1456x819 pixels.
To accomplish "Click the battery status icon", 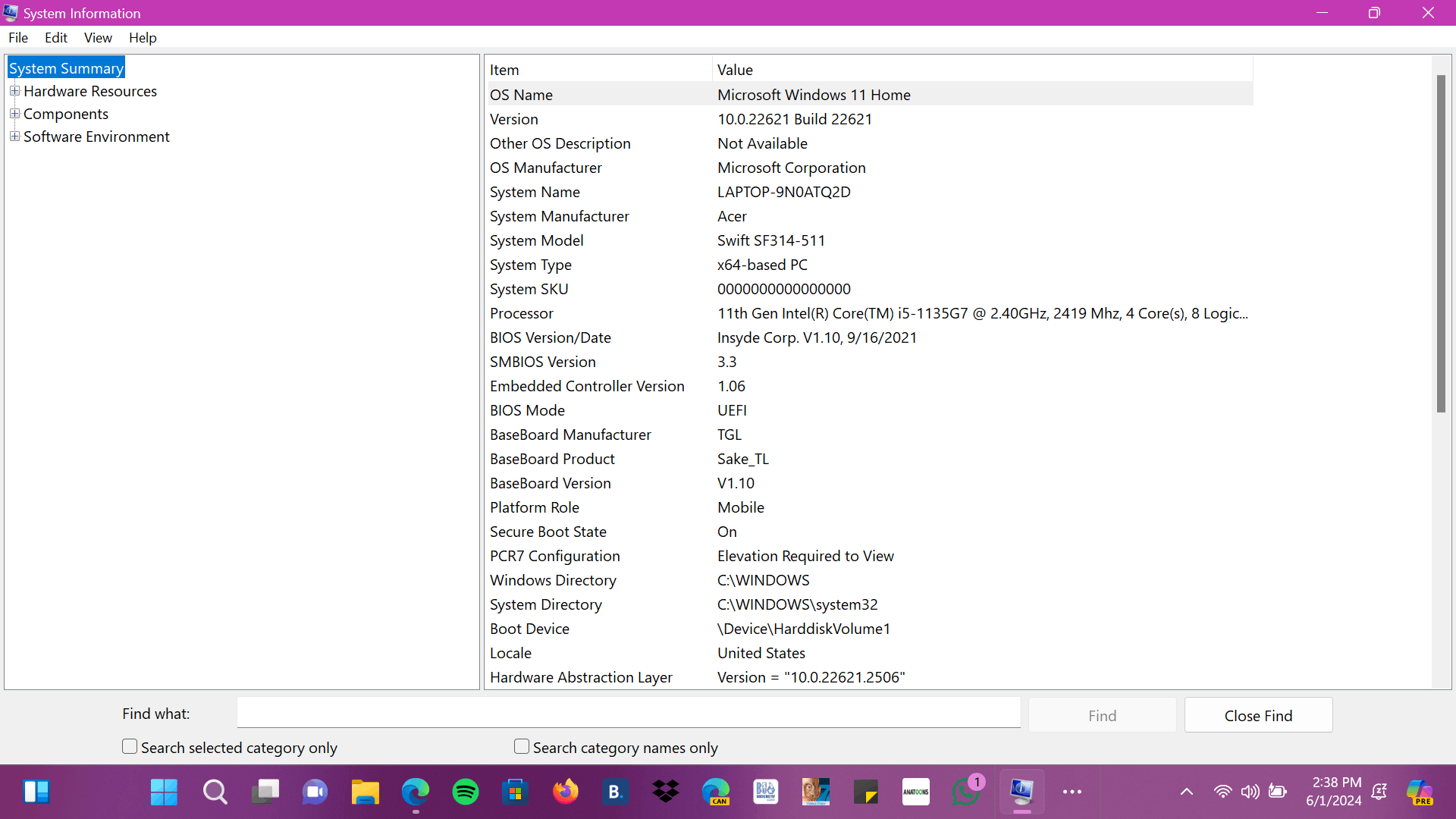I will pos(1278,792).
